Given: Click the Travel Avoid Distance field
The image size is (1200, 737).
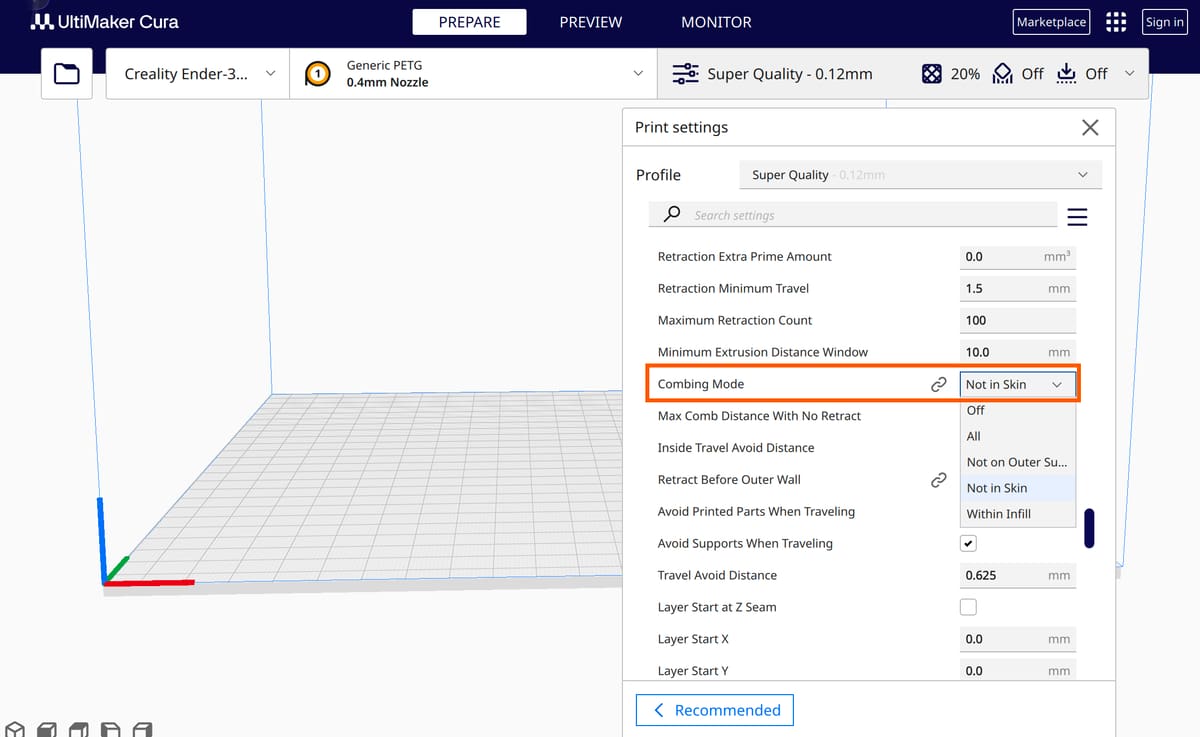Looking at the screenshot, I should coord(1018,576).
